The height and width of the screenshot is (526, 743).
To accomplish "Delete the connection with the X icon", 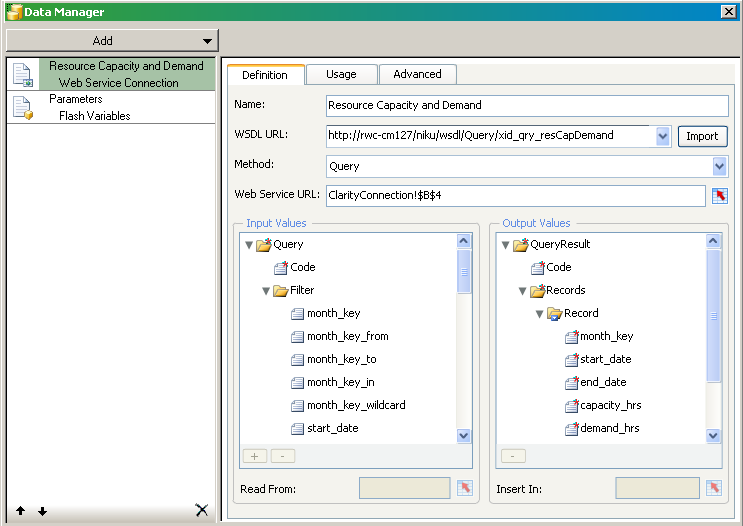I will coord(201,510).
